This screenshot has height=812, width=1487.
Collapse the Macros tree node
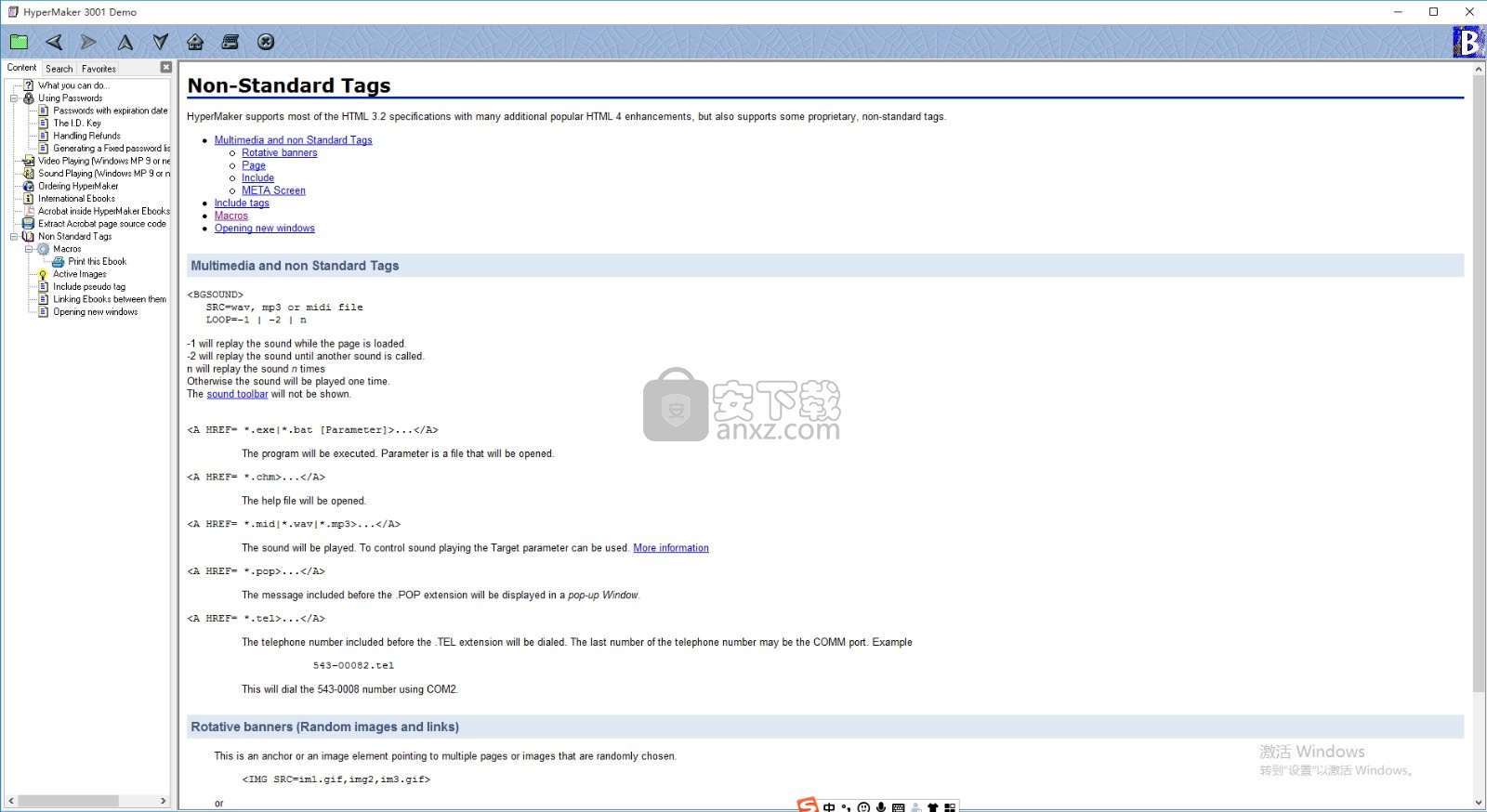(x=29, y=249)
